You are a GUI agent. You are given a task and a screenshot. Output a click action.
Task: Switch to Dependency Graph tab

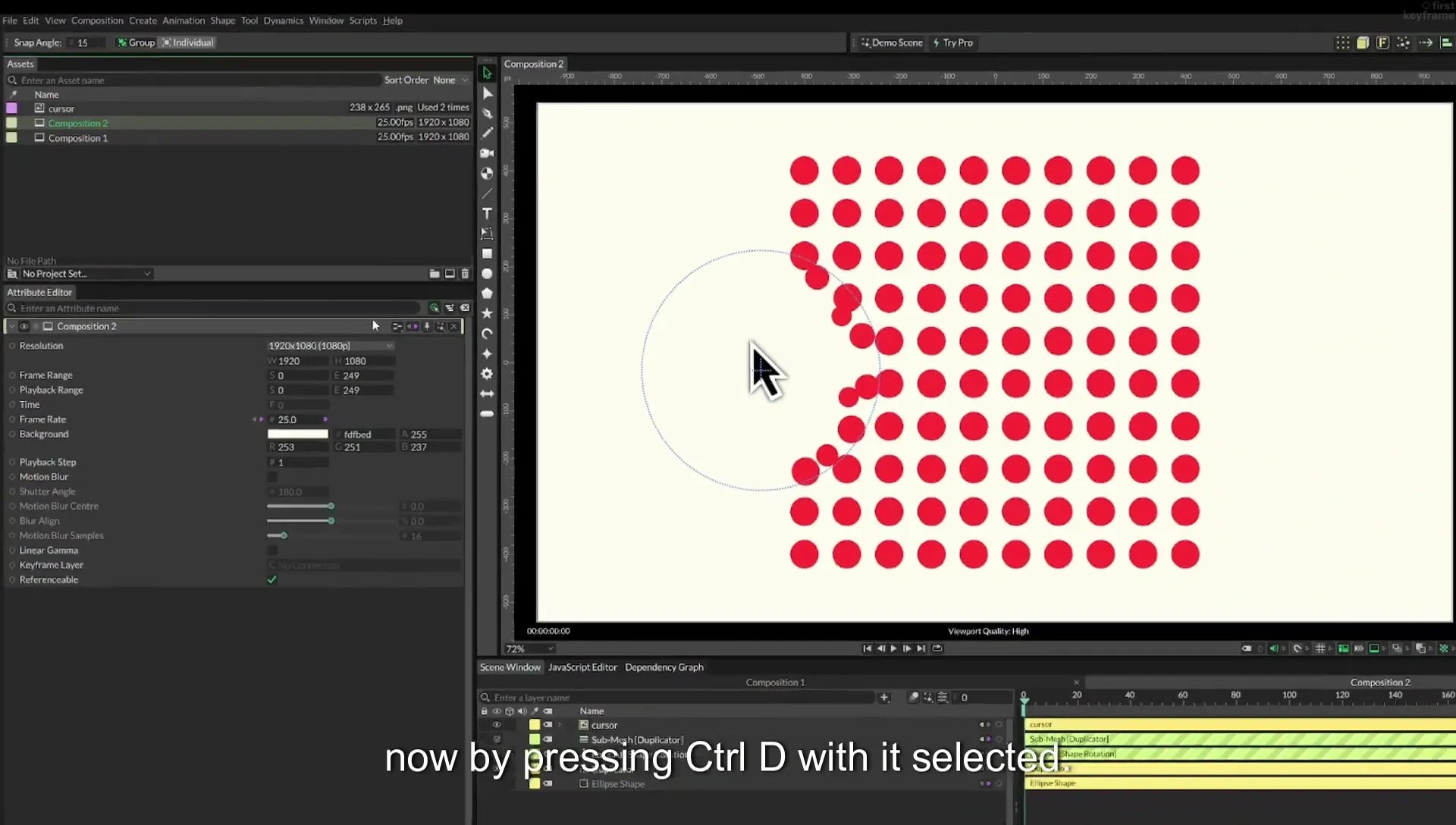(x=664, y=667)
